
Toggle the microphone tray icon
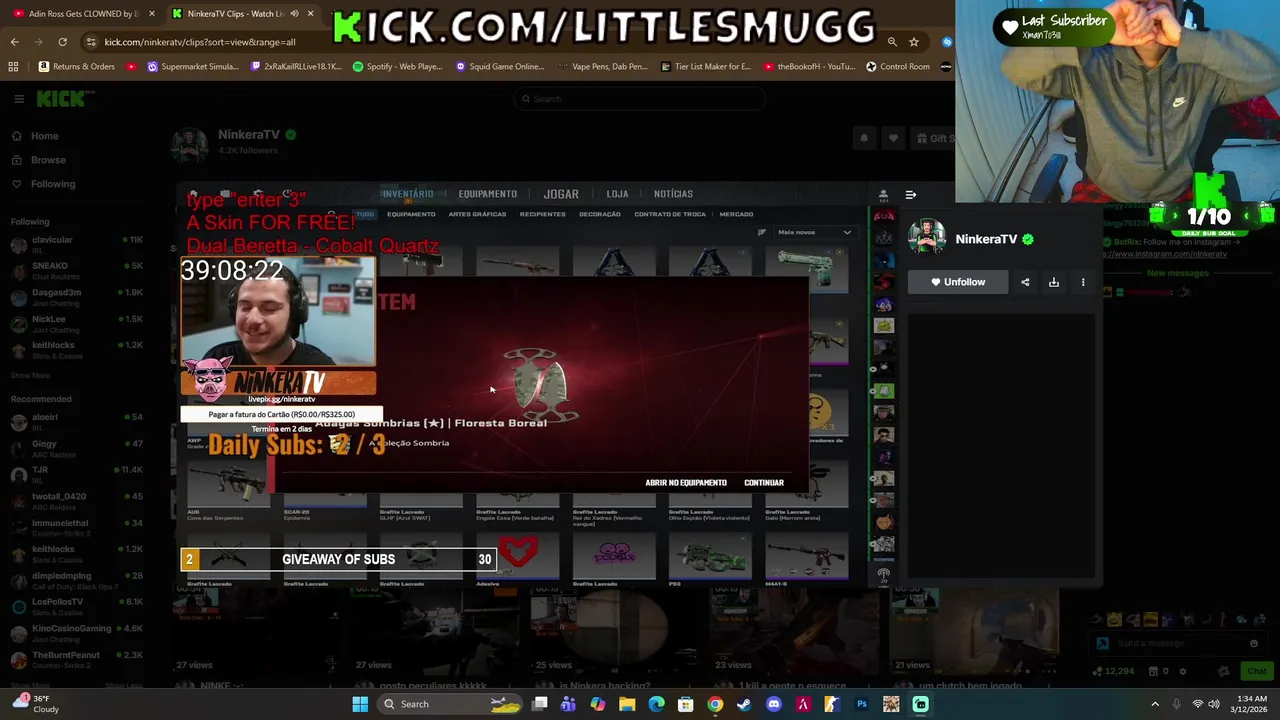tap(1176, 704)
